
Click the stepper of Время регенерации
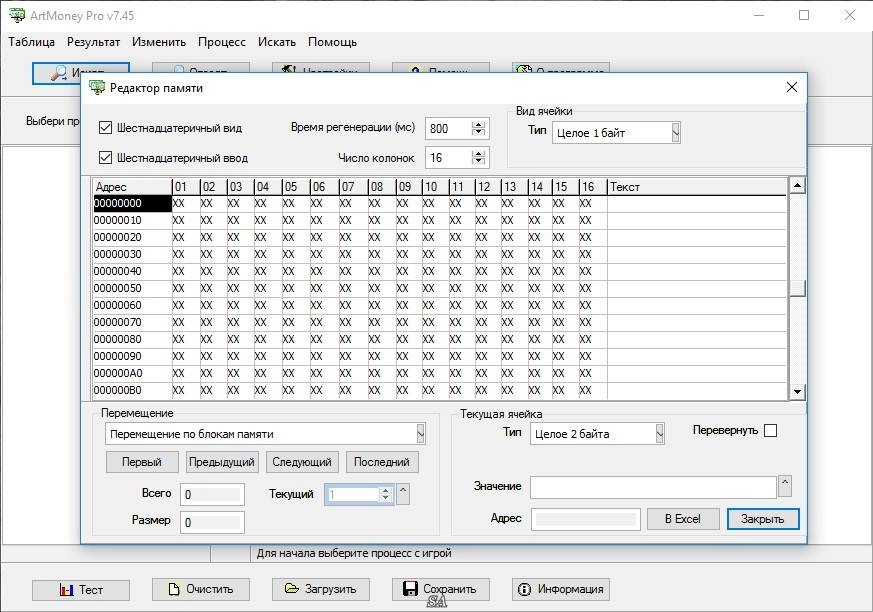click(478, 128)
